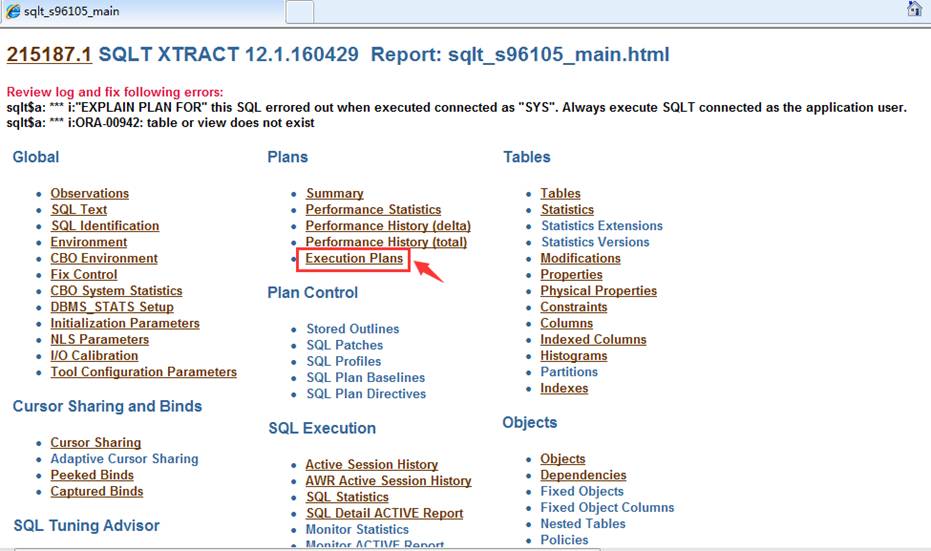Open Indexed Columns link

[593, 340]
